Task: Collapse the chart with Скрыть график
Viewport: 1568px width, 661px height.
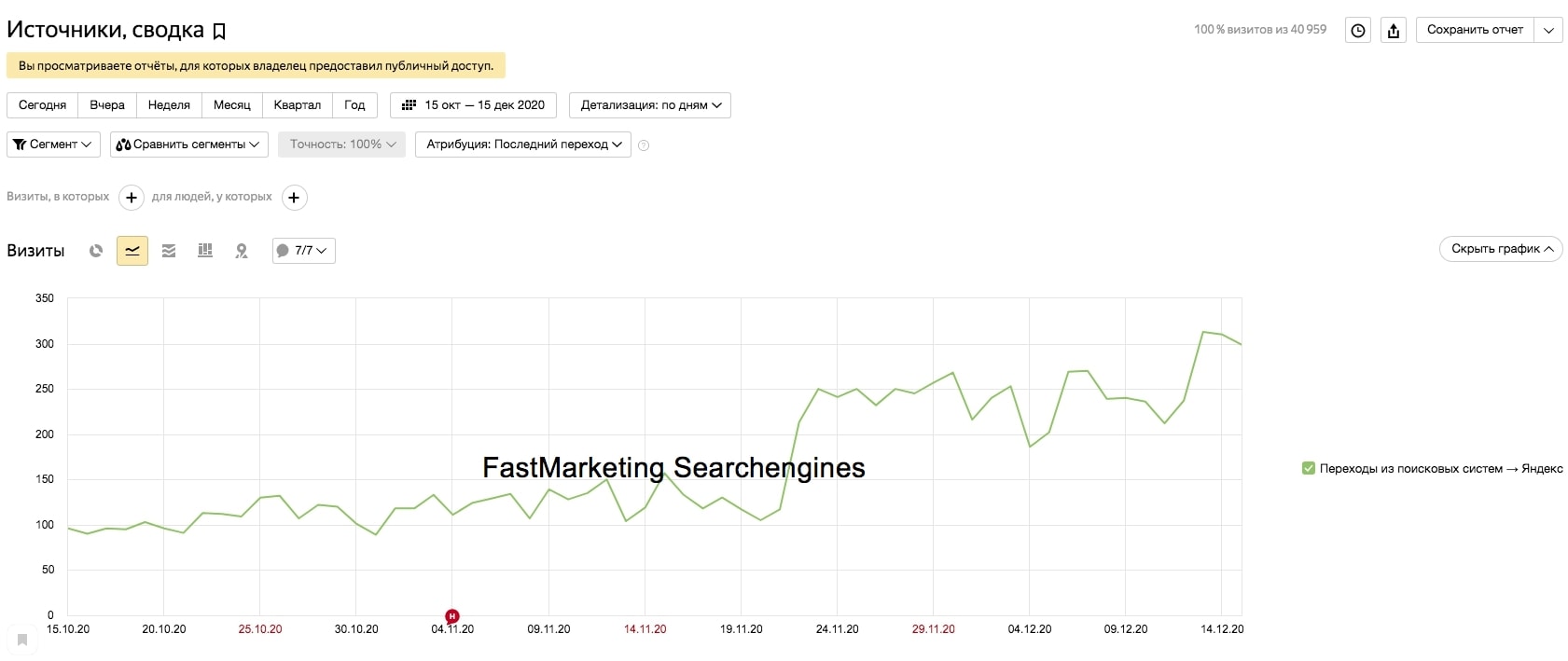Action: click(1501, 249)
